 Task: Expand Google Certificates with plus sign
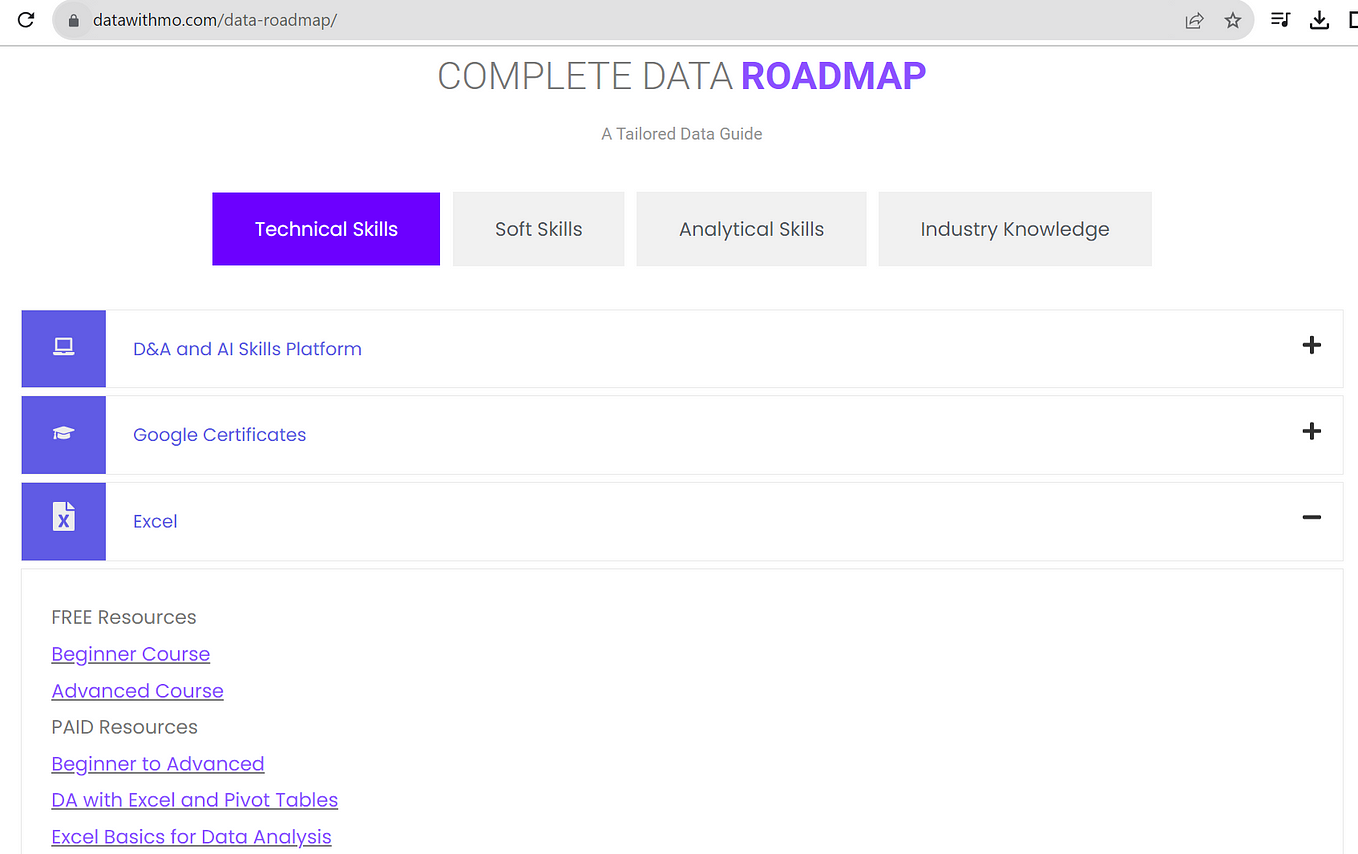tap(1312, 431)
